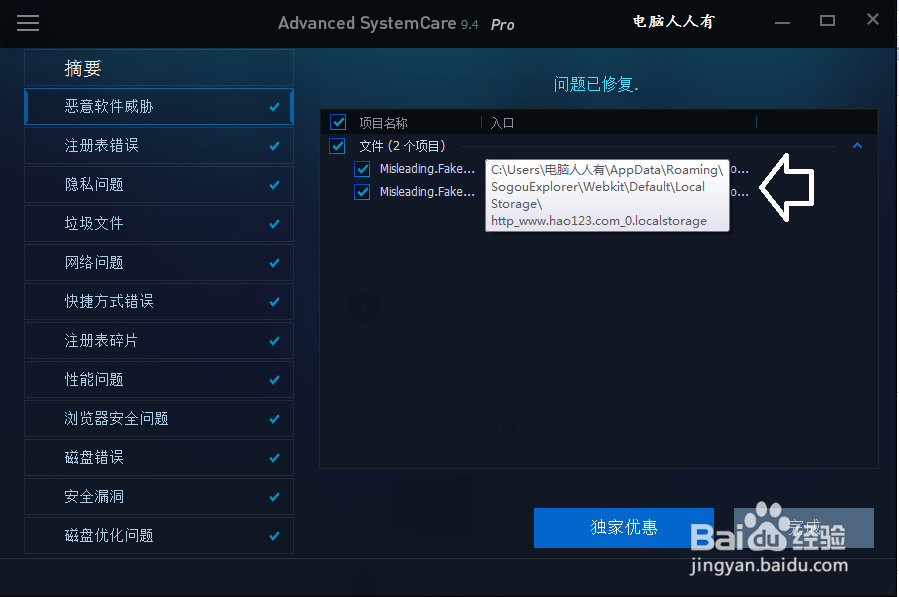The width and height of the screenshot is (899, 597).
Task: Click the 完成 finish button
Action: [x=804, y=528]
